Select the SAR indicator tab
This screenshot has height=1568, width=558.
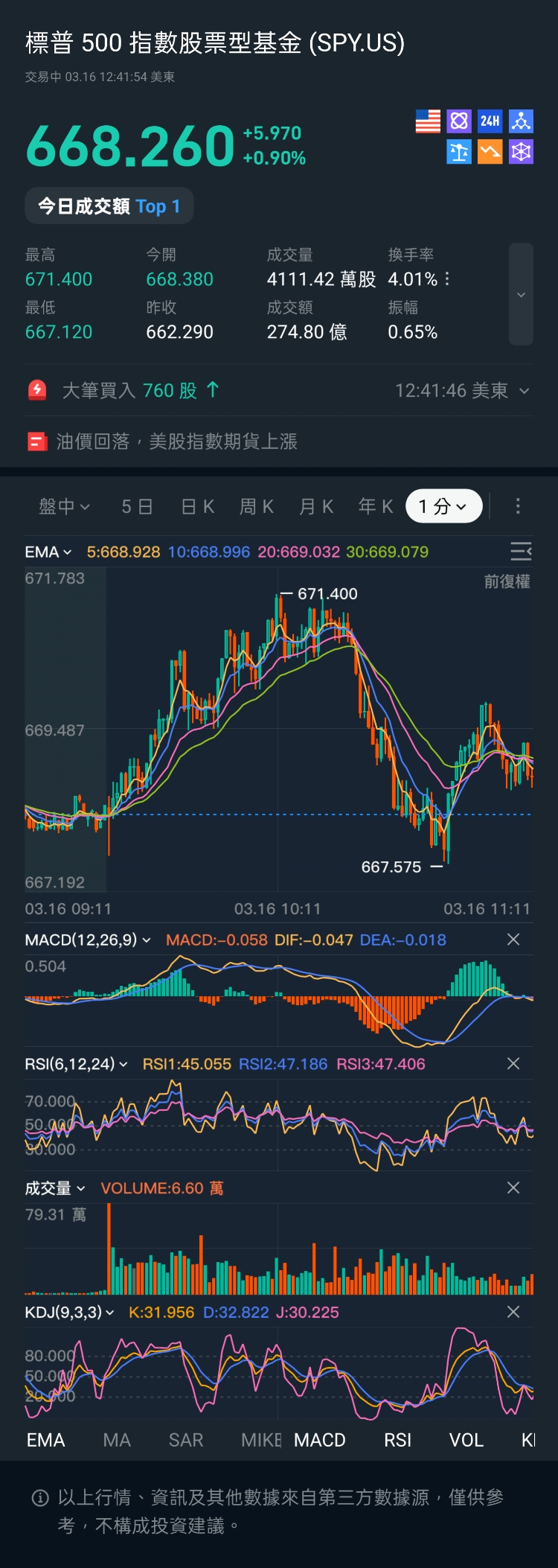(x=186, y=1440)
